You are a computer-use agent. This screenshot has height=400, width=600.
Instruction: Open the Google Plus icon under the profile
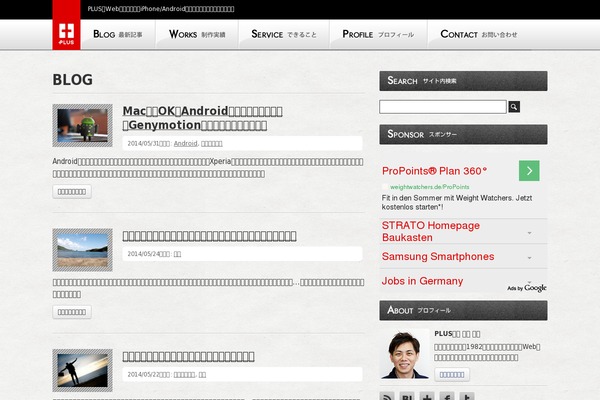pos(427,397)
